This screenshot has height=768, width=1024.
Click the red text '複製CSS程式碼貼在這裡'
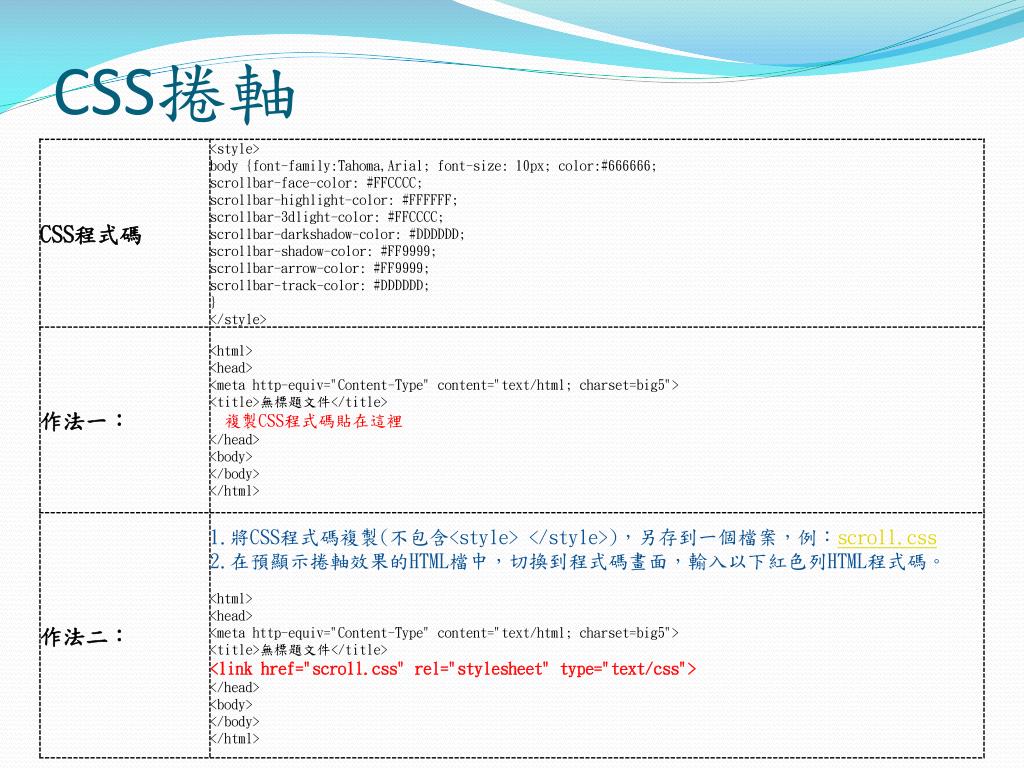314,421
